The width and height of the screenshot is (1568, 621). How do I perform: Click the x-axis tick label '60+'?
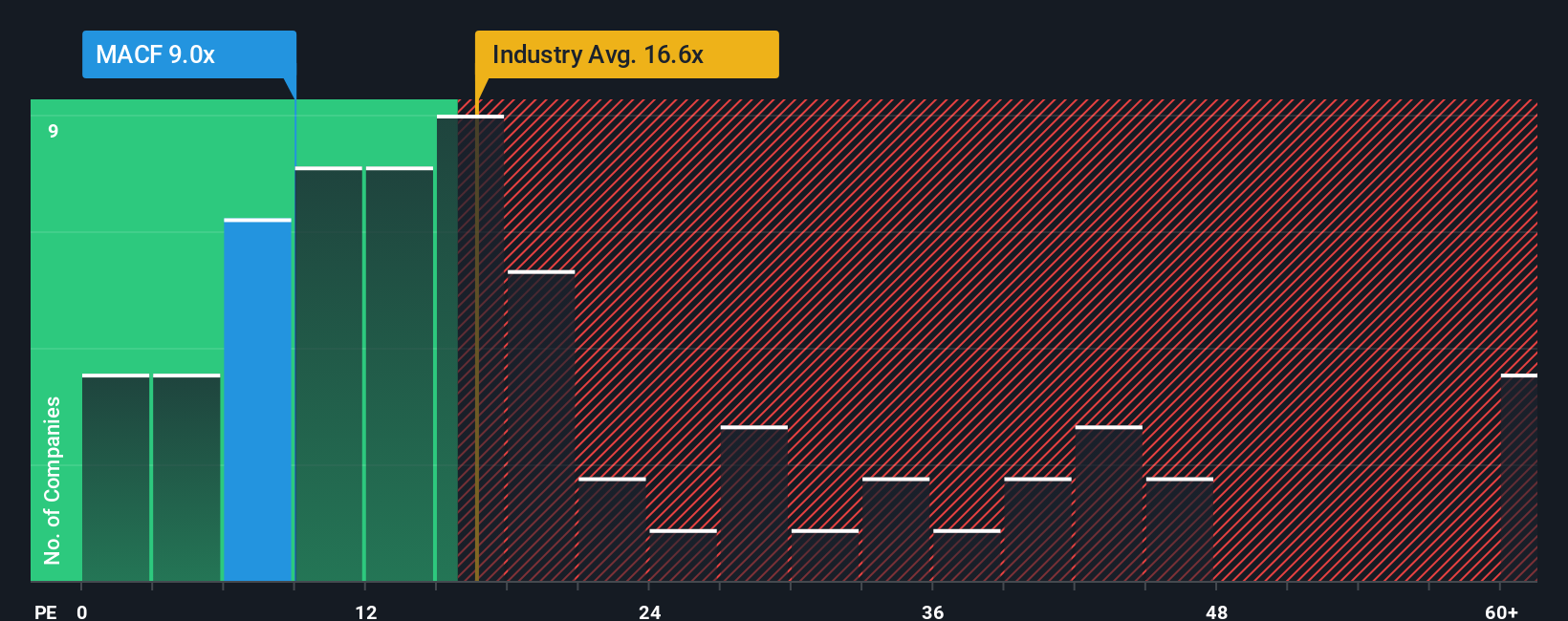click(1501, 612)
